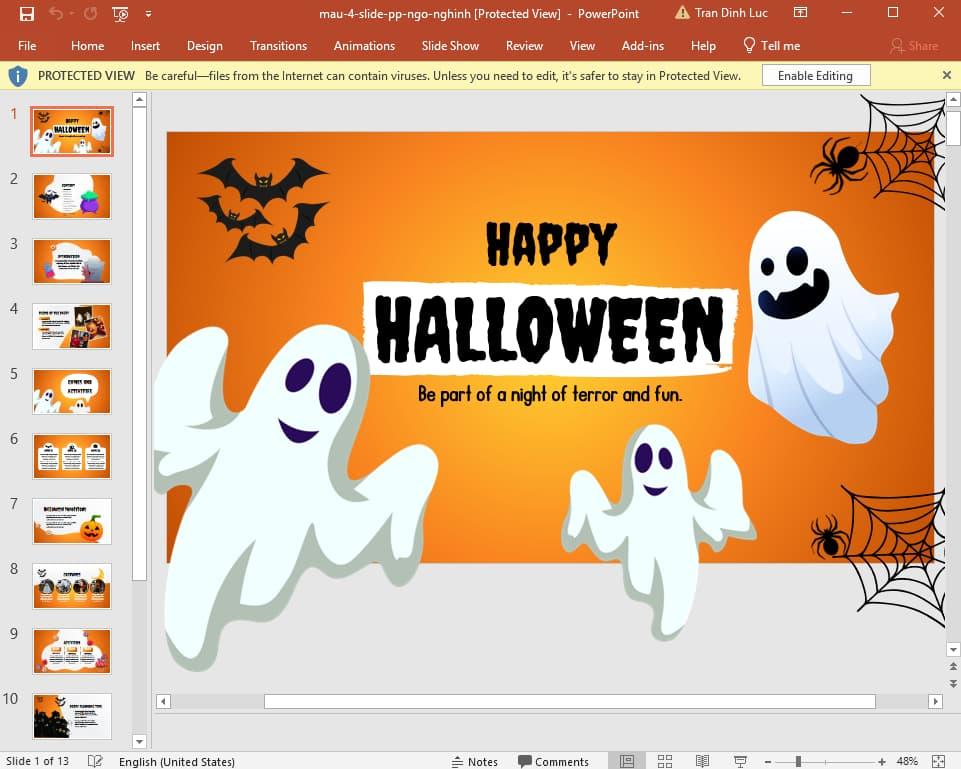The image size is (961, 769).
Task: Open the Slide Show ribbon tab
Action: tap(450, 45)
